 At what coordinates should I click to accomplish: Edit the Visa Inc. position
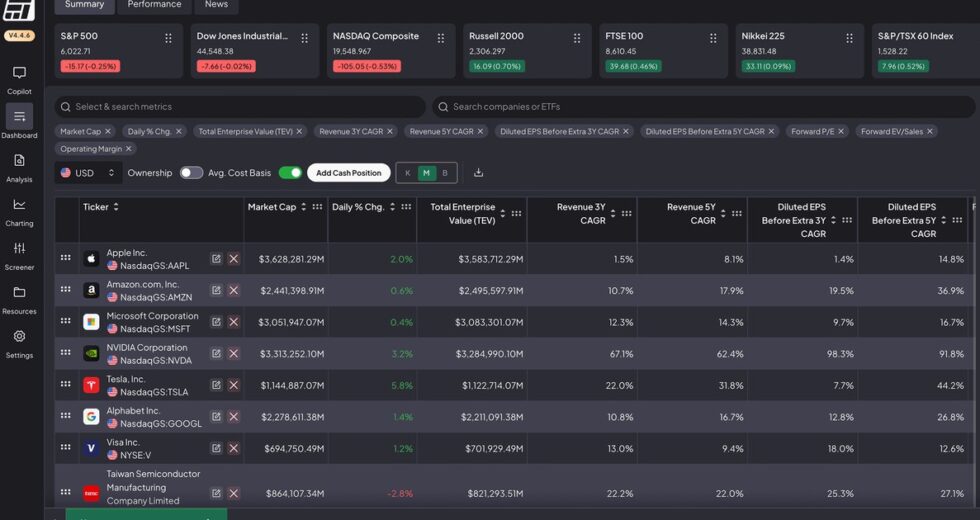point(216,448)
